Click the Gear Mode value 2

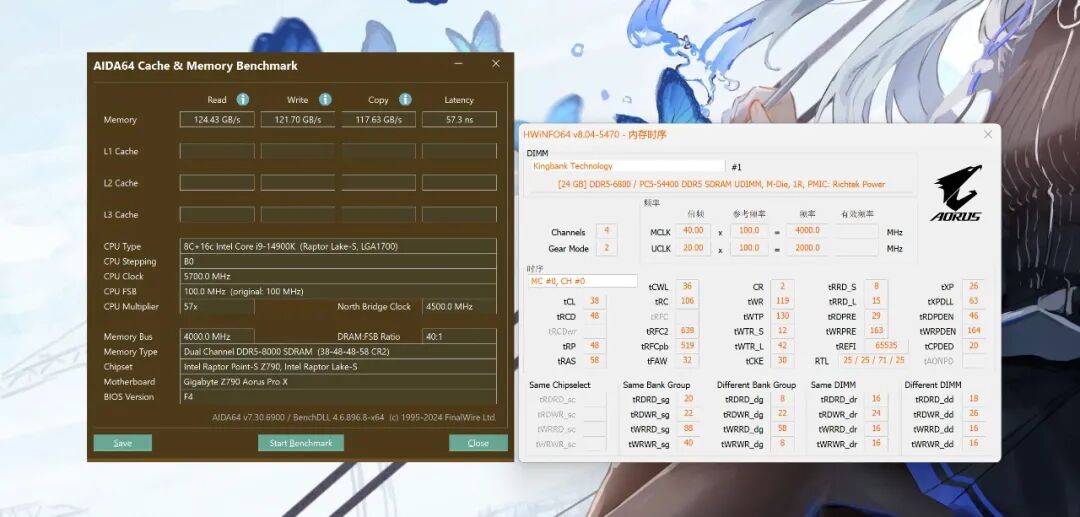point(606,248)
